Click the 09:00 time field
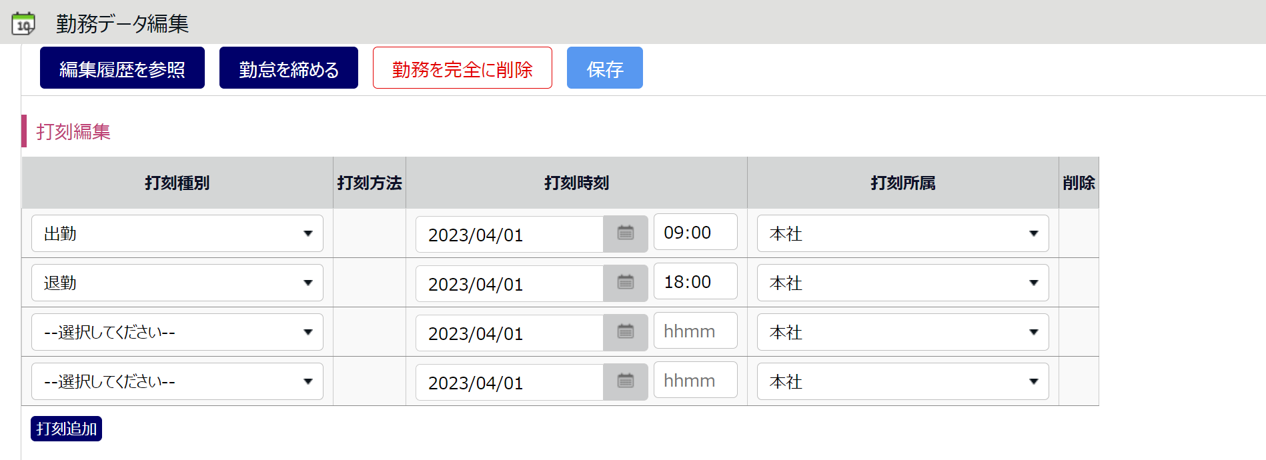 pos(695,232)
